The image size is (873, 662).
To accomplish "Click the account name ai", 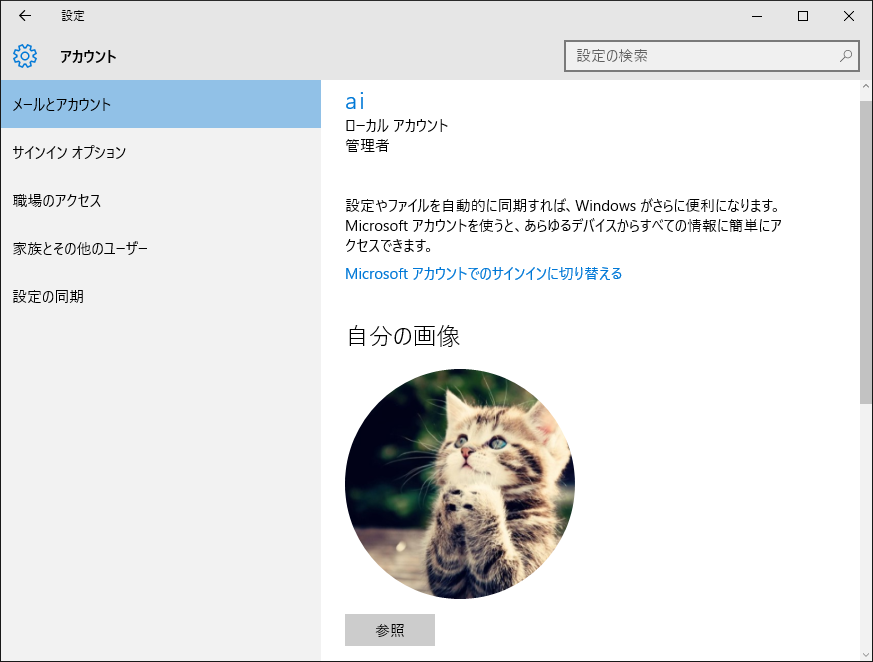I will coord(355,101).
